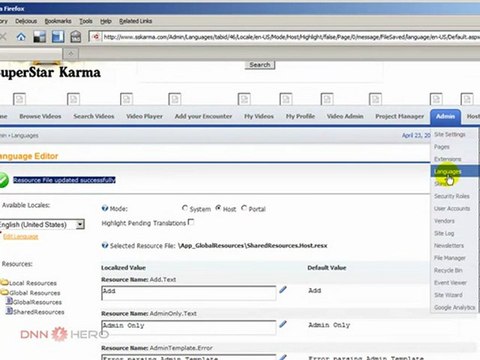Open the Admin navigation tab
480x360 pixels.
445,116
